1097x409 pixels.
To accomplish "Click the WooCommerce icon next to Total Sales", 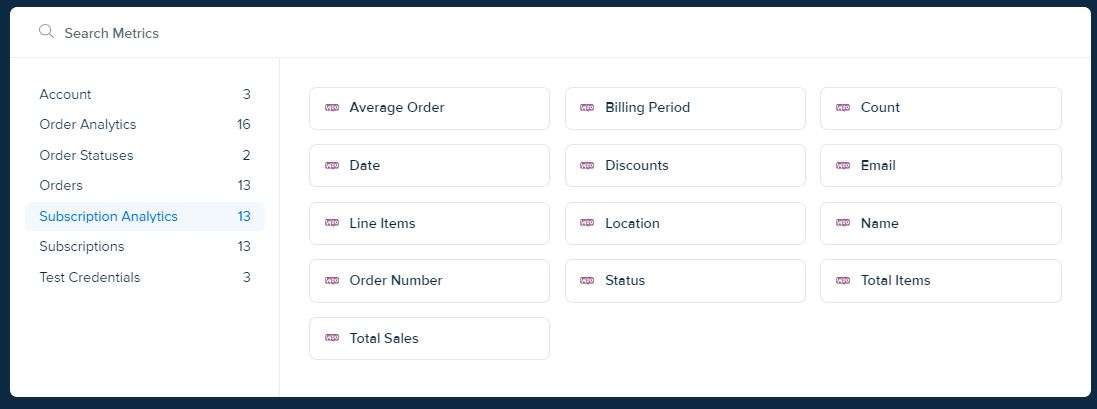I will [x=332, y=339].
